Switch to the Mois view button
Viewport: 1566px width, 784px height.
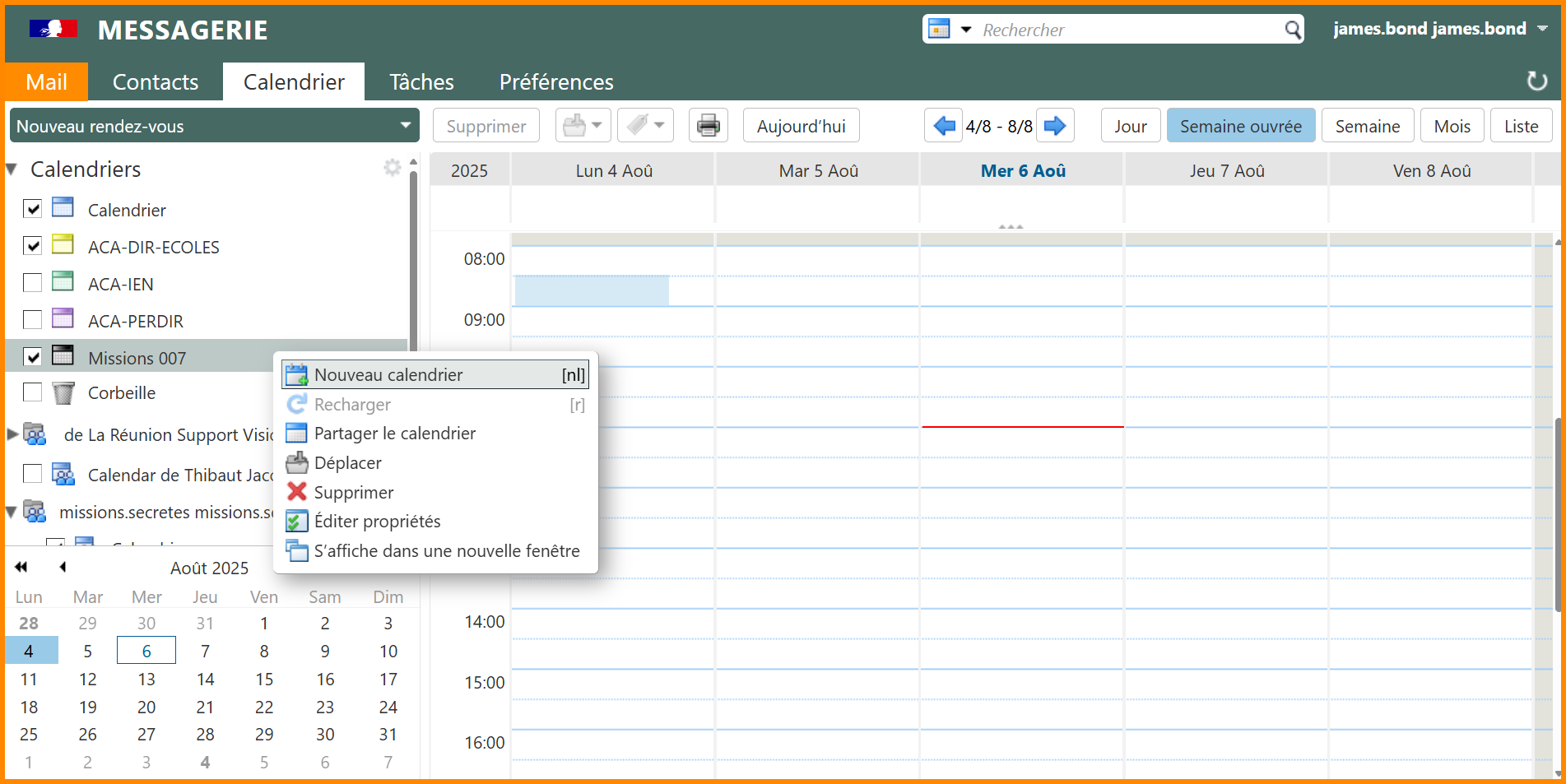pos(1452,126)
